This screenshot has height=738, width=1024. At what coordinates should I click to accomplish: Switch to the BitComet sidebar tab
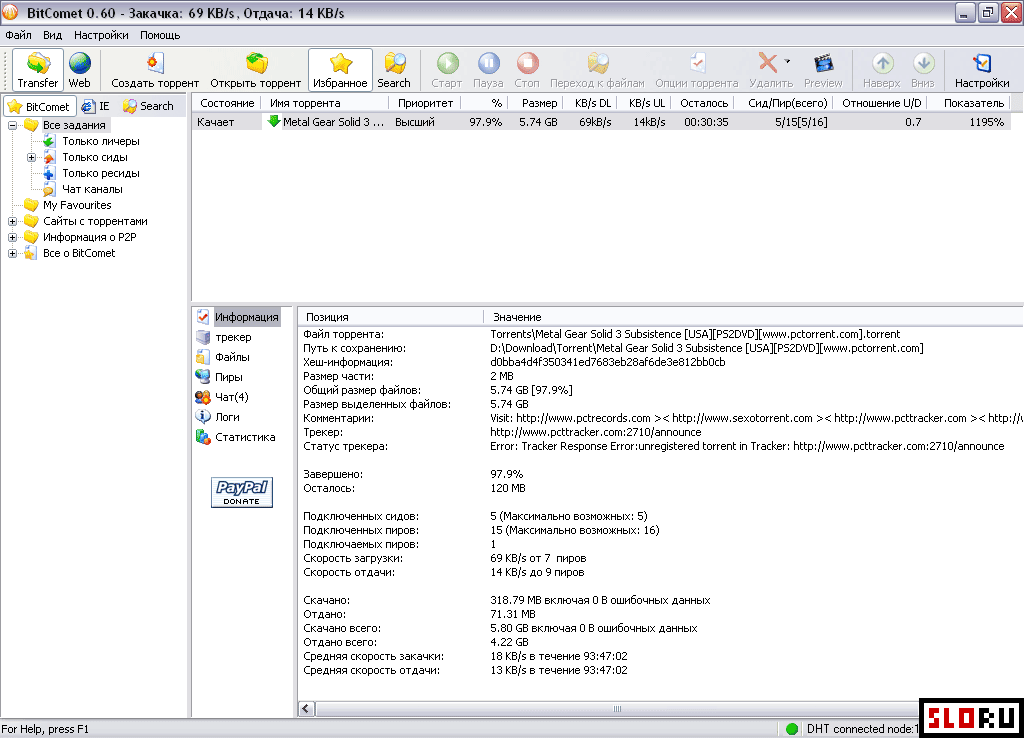[x=39, y=106]
